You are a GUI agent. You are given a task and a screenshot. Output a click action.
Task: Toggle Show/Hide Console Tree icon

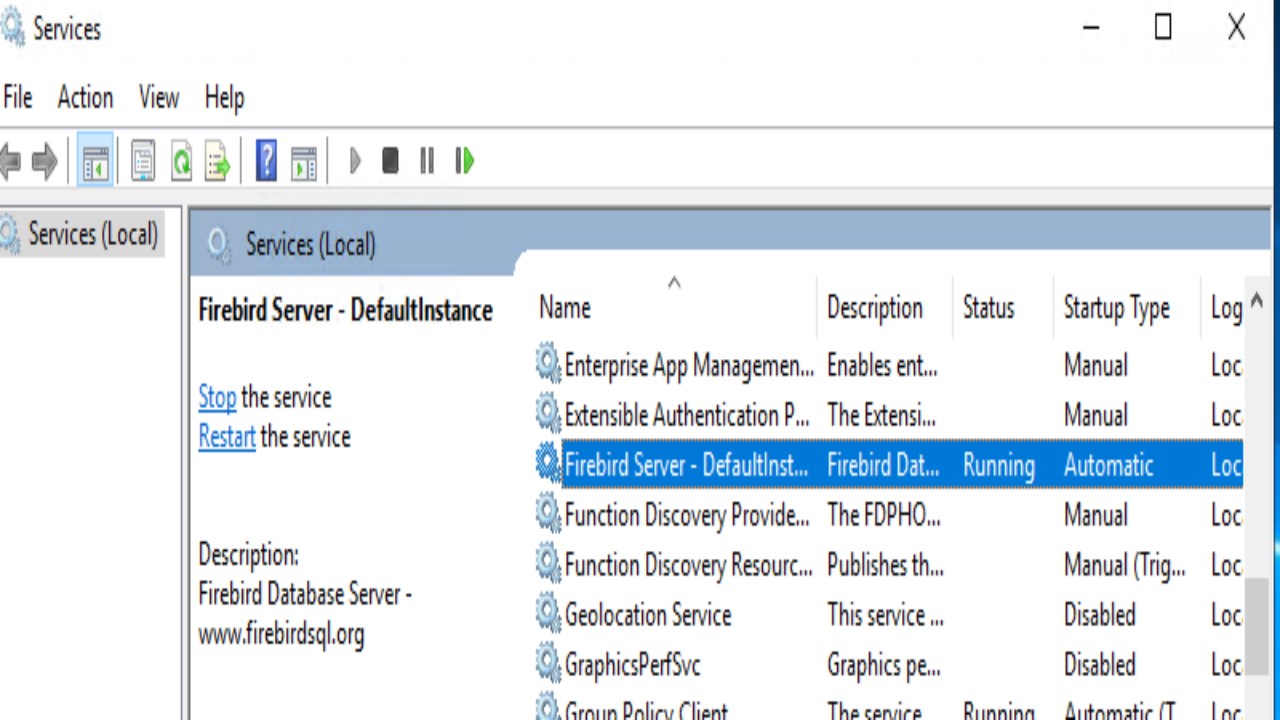click(95, 161)
